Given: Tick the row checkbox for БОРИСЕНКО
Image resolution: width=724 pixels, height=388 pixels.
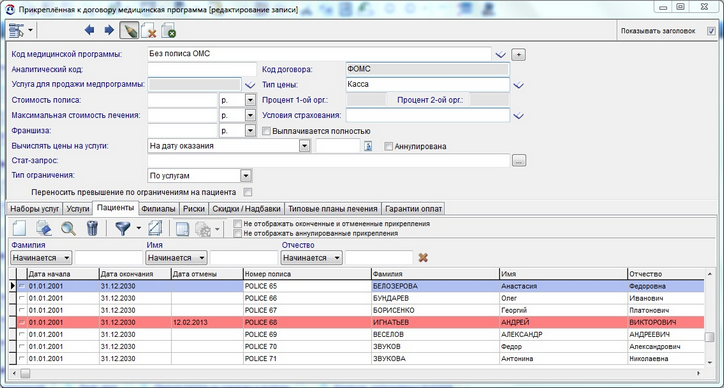Looking at the screenshot, I should [22, 310].
